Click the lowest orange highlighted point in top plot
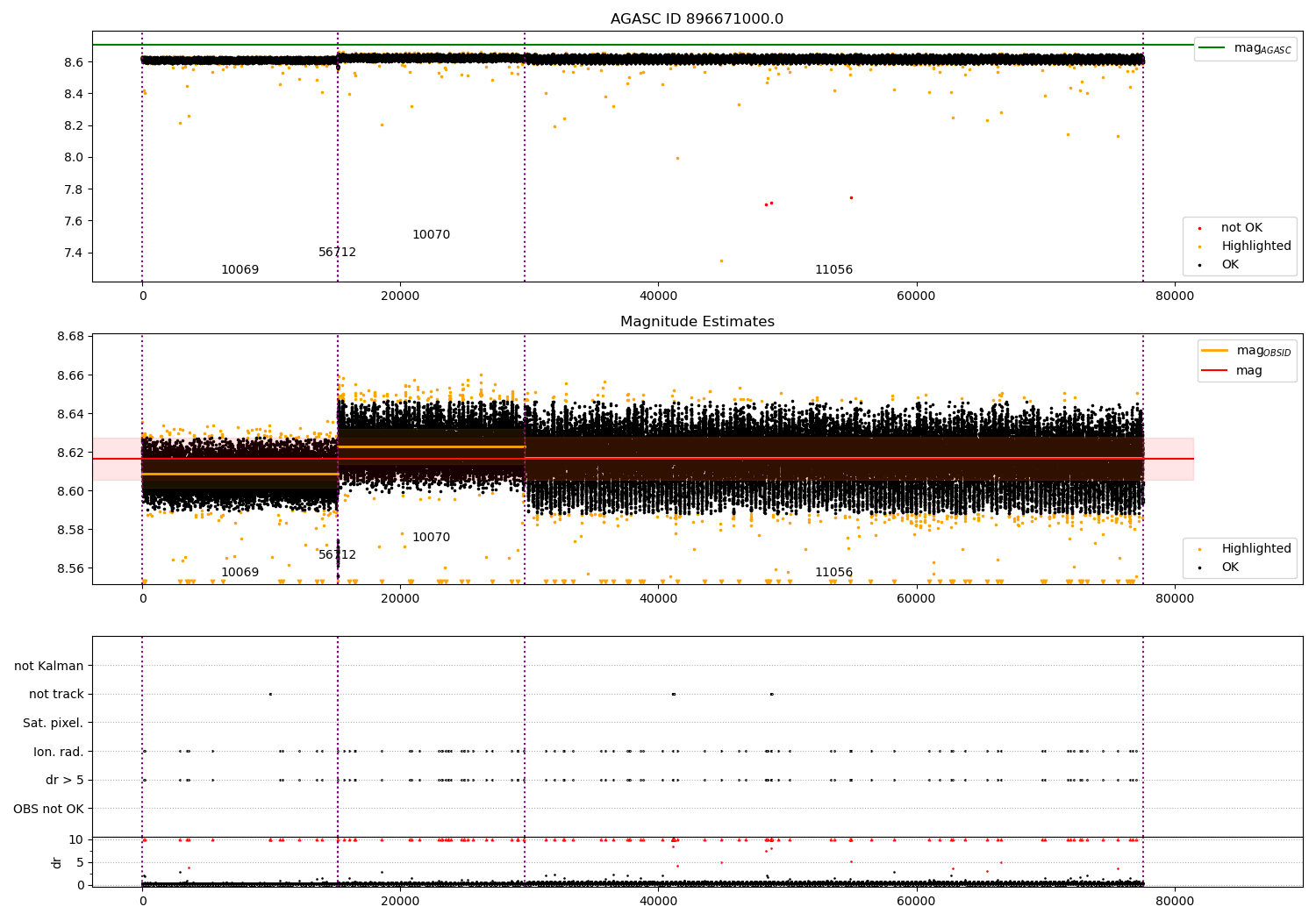Image resolution: width=1316 pixels, height=921 pixels. pos(721,261)
